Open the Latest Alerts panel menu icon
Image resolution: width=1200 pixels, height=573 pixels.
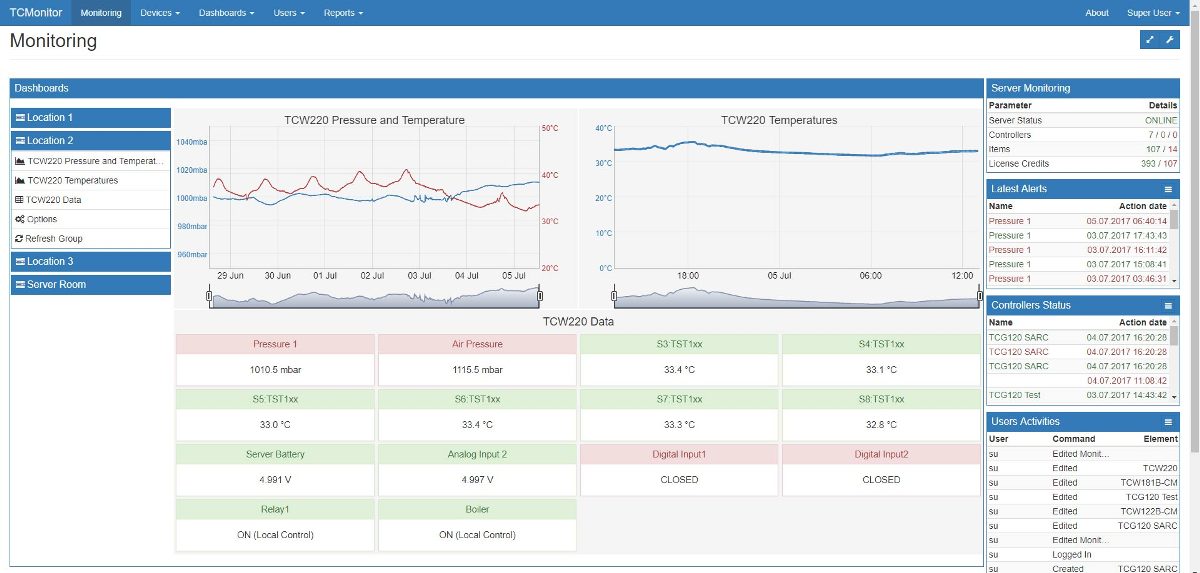[x=1168, y=189]
